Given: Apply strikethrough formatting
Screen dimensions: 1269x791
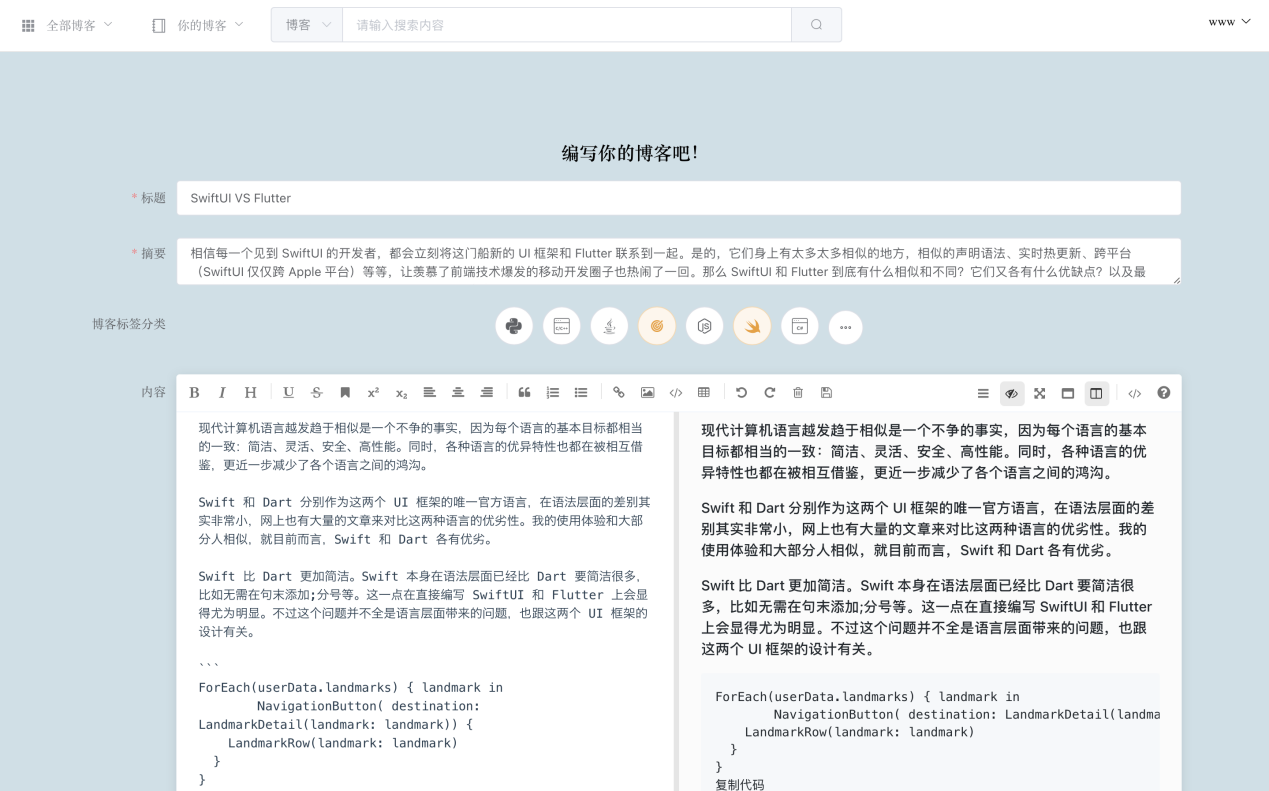Looking at the screenshot, I should pyautogui.click(x=317, y=393).
